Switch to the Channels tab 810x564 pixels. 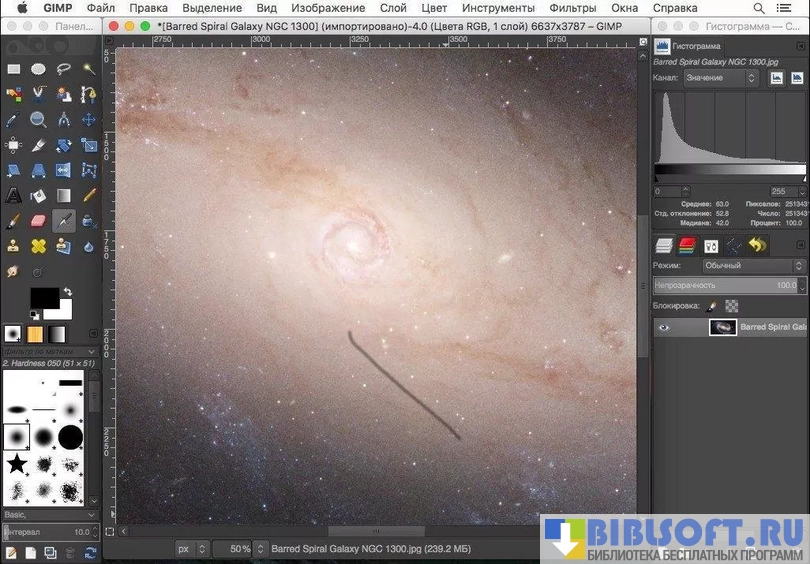click(x=687, y=245)
